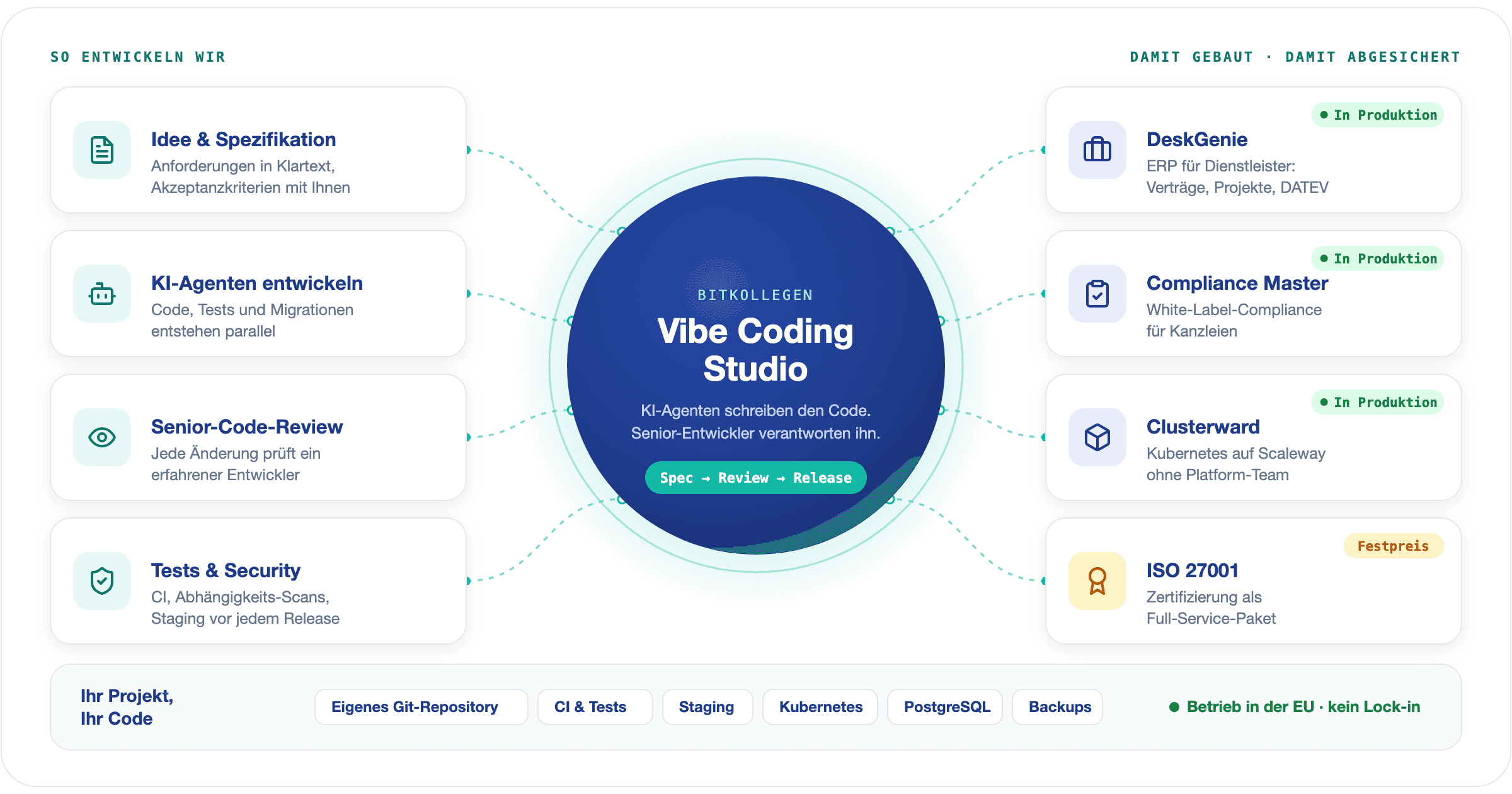The height and width of the screenshot is (794, 1512).
Task: Click the In Produktion badge on DeskGenie
Action: 1378,115
